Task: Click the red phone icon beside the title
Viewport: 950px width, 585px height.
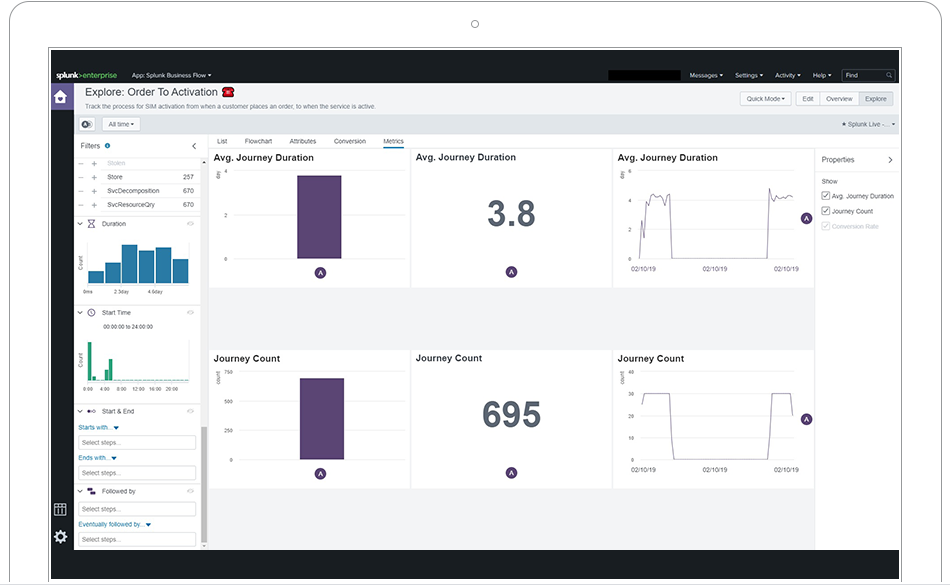Action: pos(227,91)
